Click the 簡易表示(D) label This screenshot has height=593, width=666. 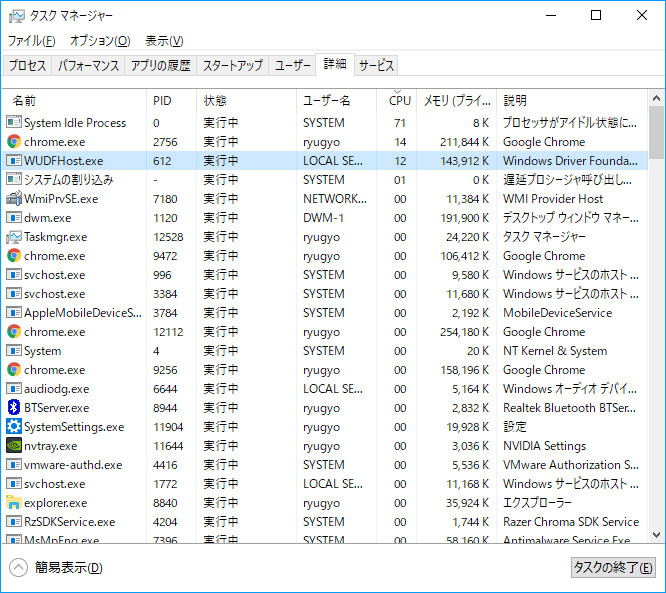coord(69,568)
